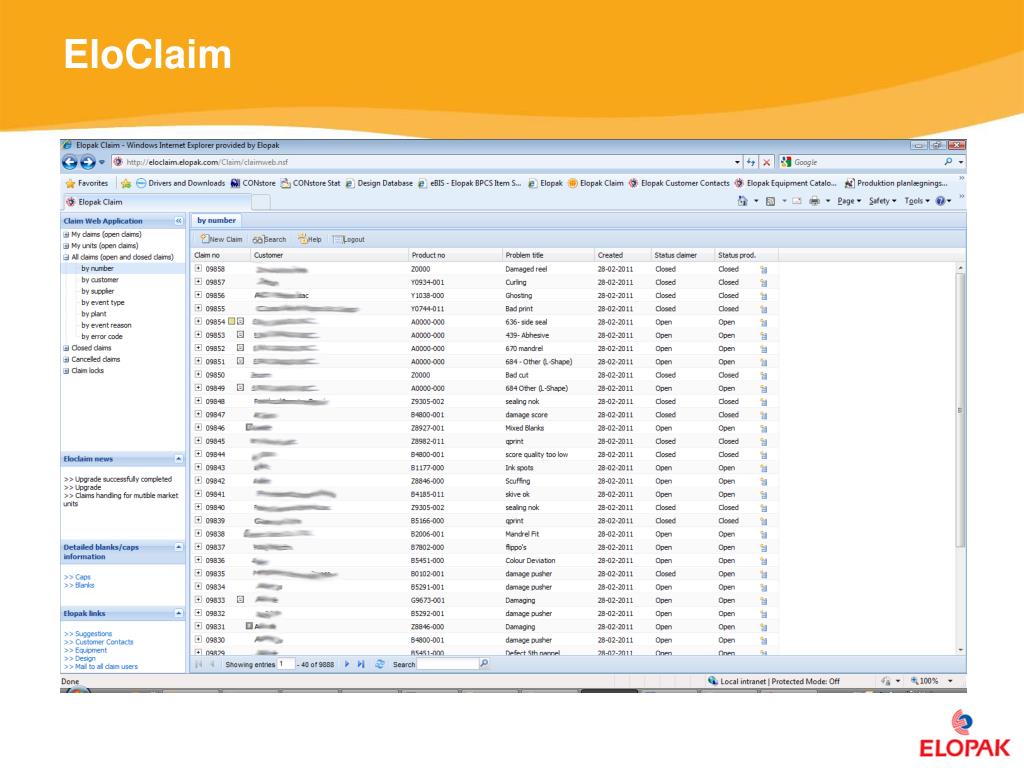Click New Claim toolbar button
This screenshot has height=768, width=1024.
click(221, 239)
